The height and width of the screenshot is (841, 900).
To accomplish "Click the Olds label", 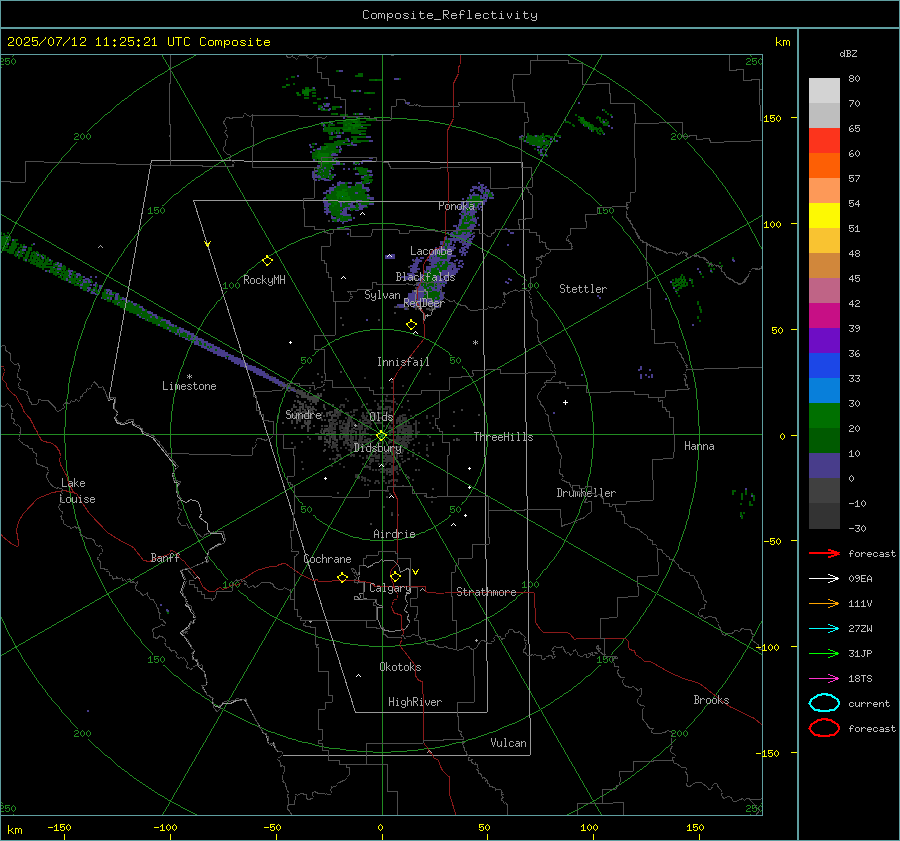I will click(381, 416).
